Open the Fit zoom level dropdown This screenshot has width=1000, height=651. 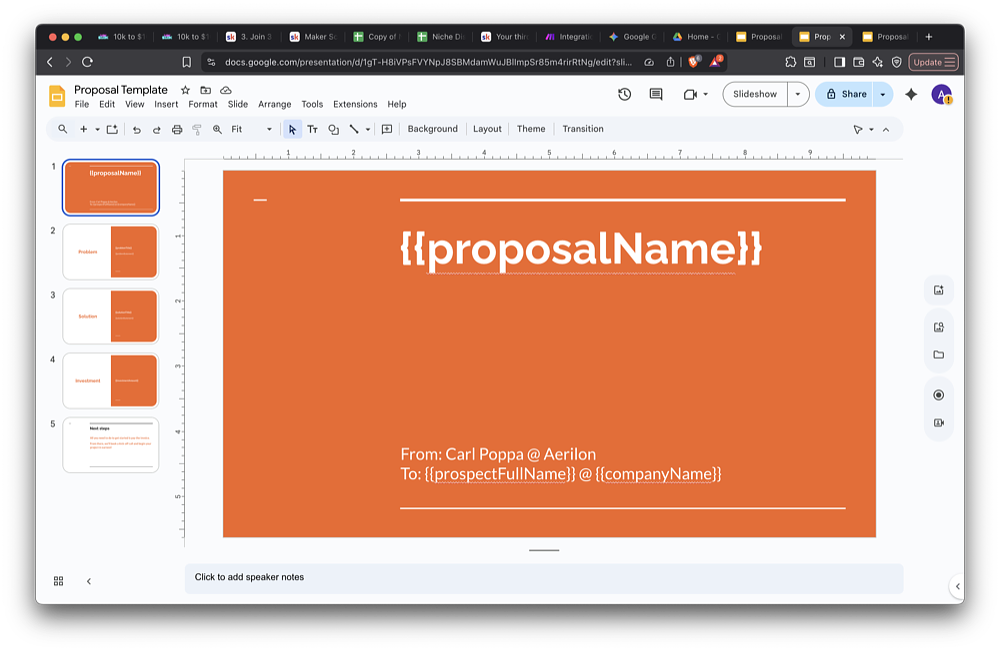point(251,129)
